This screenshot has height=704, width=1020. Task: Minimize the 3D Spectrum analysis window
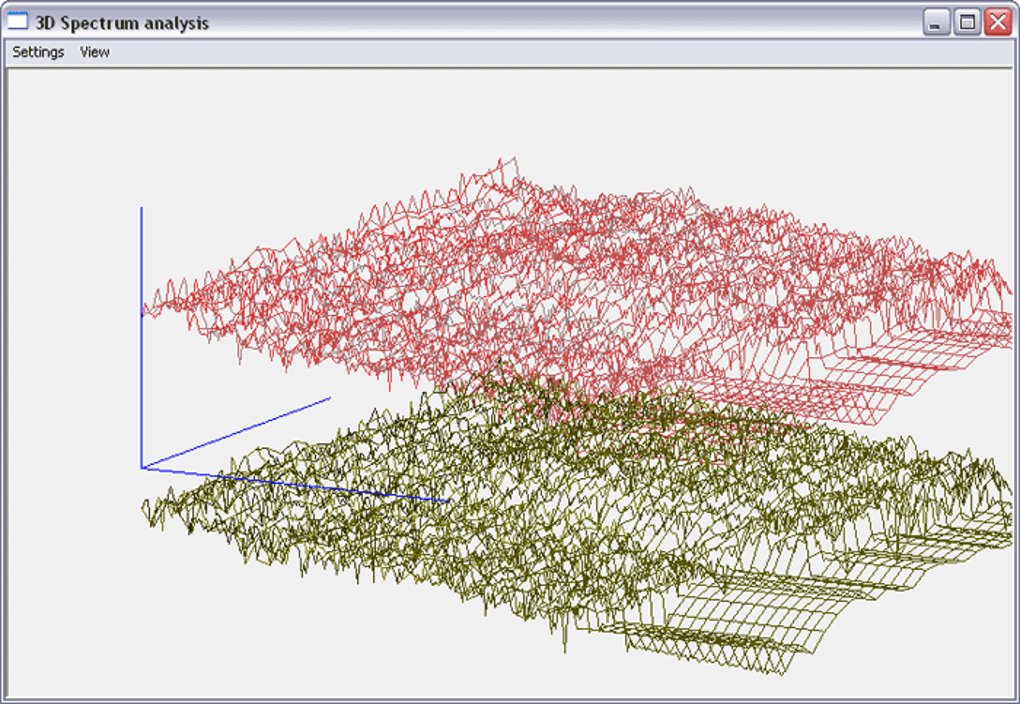pyautogui.click(x=936, y=22)
